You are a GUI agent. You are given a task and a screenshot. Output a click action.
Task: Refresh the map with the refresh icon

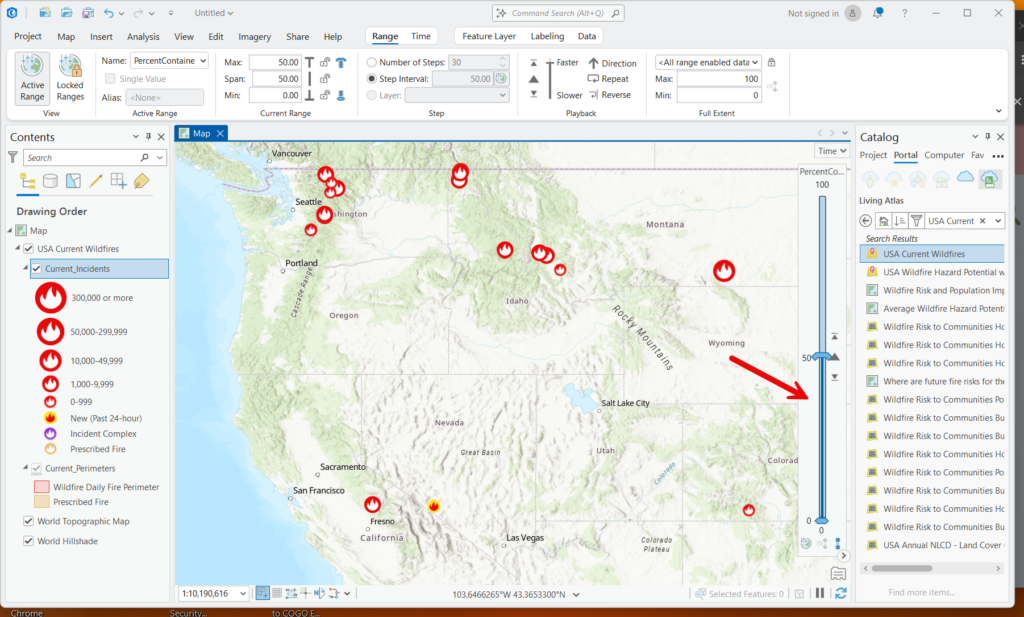pyautogui.click(x=840, y=593)
